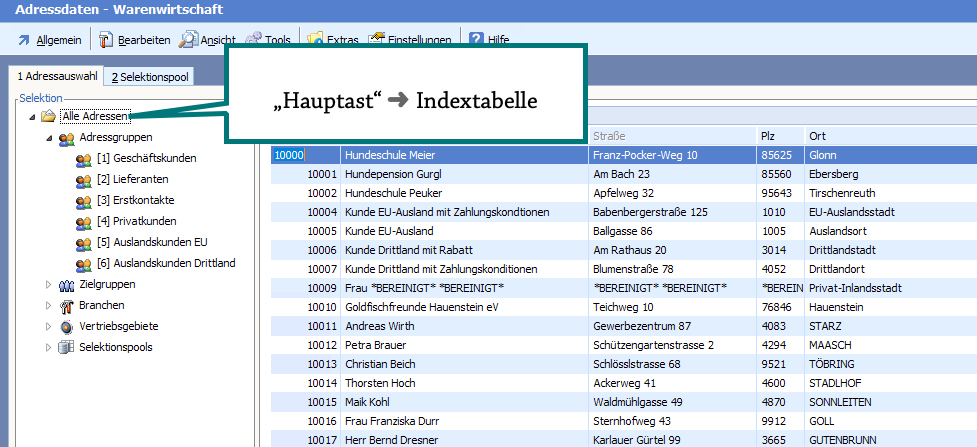Select the Geschäftskunden group icon
977x447 pixels.
tap(83, 158)
